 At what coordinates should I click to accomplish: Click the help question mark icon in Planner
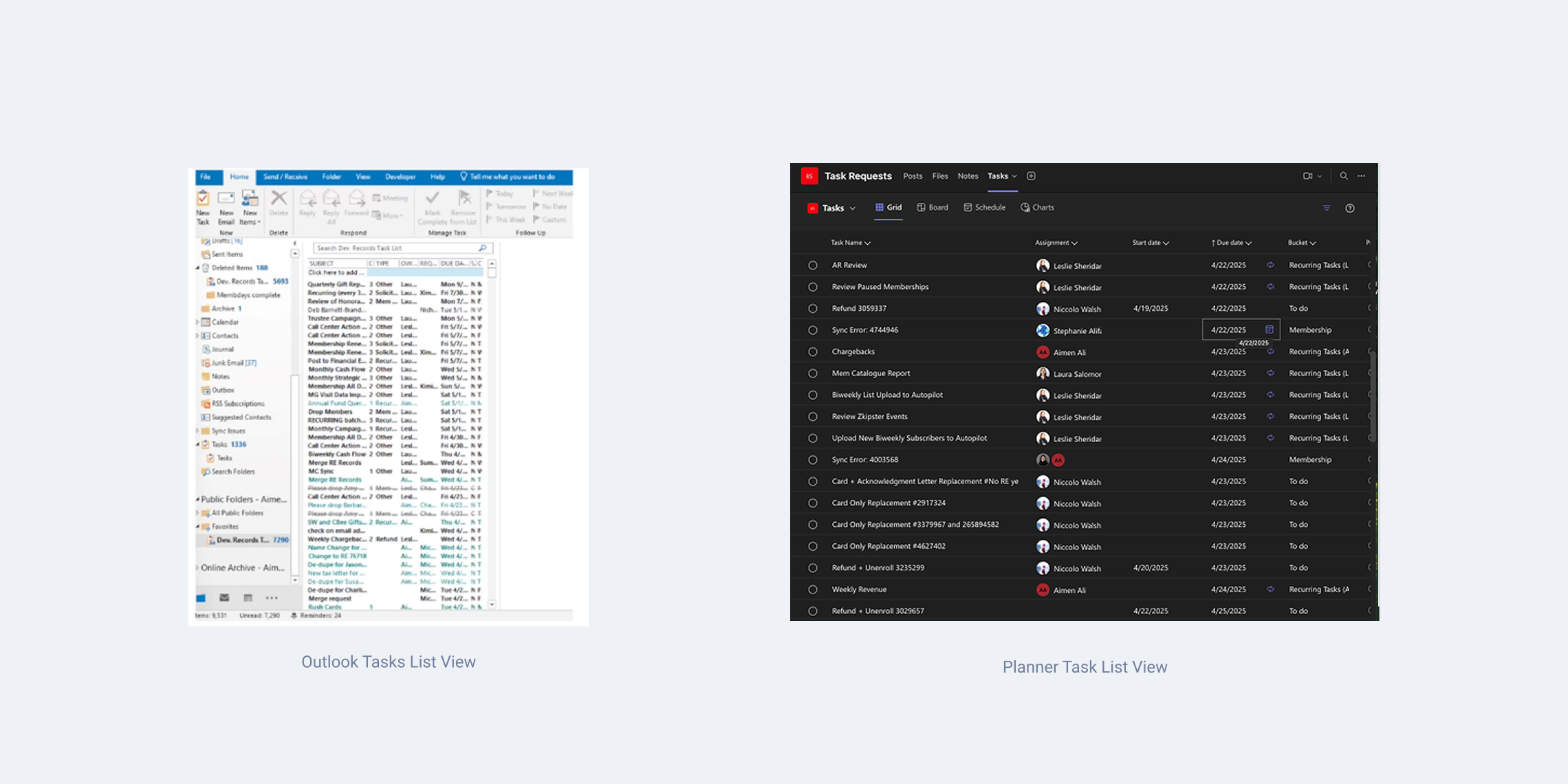point(1350,208)
